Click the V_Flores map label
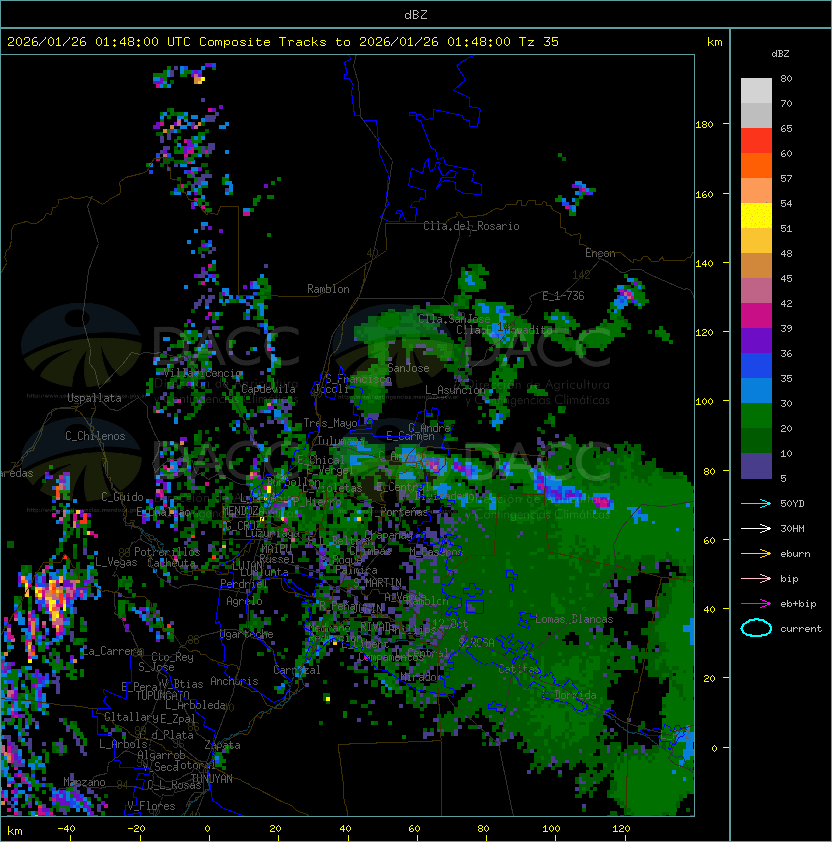 (151, 806)
